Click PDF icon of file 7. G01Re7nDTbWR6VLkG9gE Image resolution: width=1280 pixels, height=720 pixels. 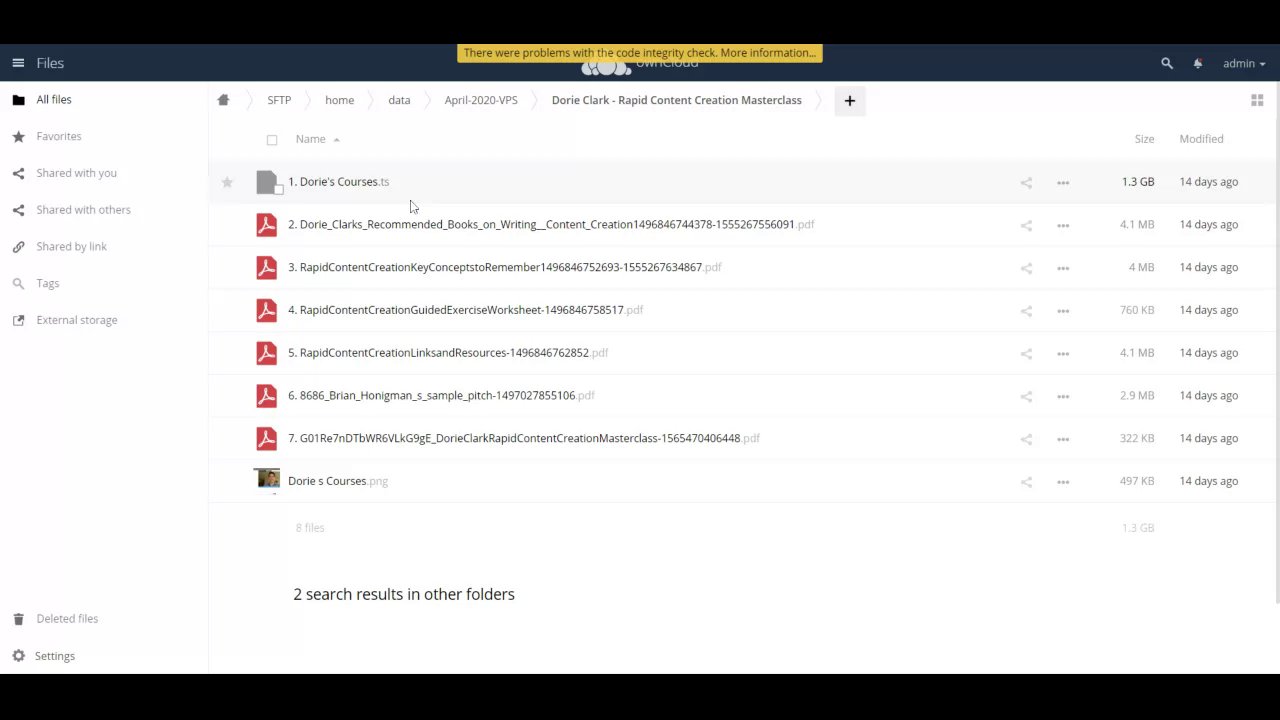(x=266, y=439)
